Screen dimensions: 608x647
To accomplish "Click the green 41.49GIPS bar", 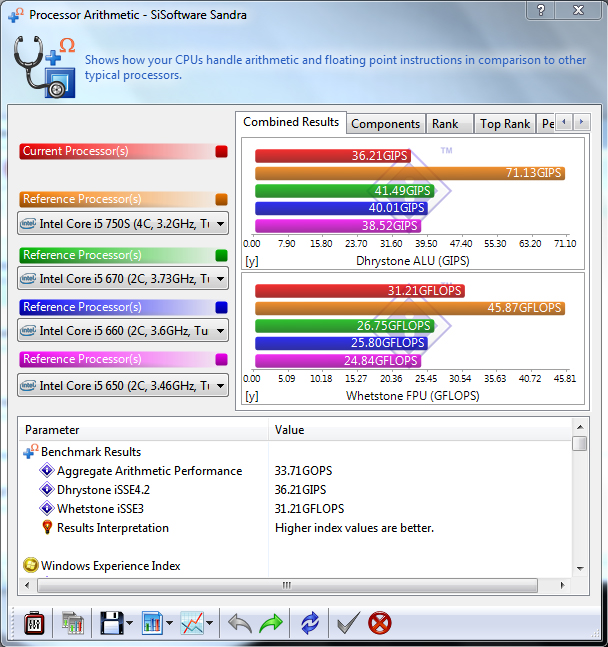I will pyautogui.click(x=345, y=191).
